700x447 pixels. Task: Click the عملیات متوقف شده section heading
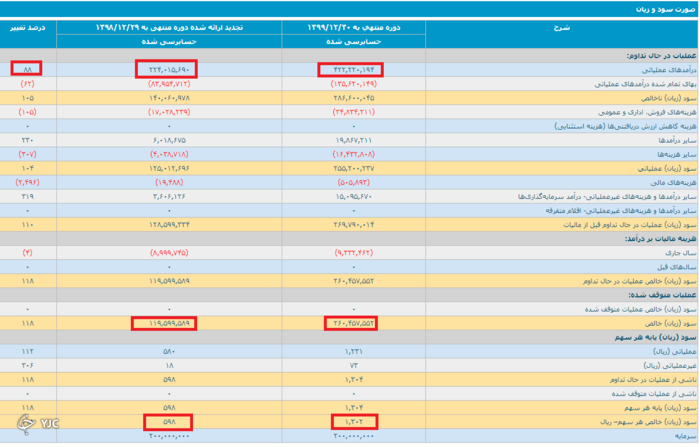click(x=662, y=296)
